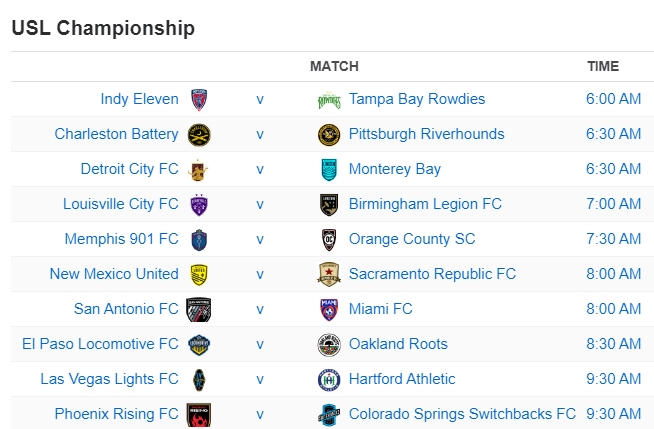
Task: Open the Memphis 901 FC team link
Action: pyautogui.click(x=121, y=239)
